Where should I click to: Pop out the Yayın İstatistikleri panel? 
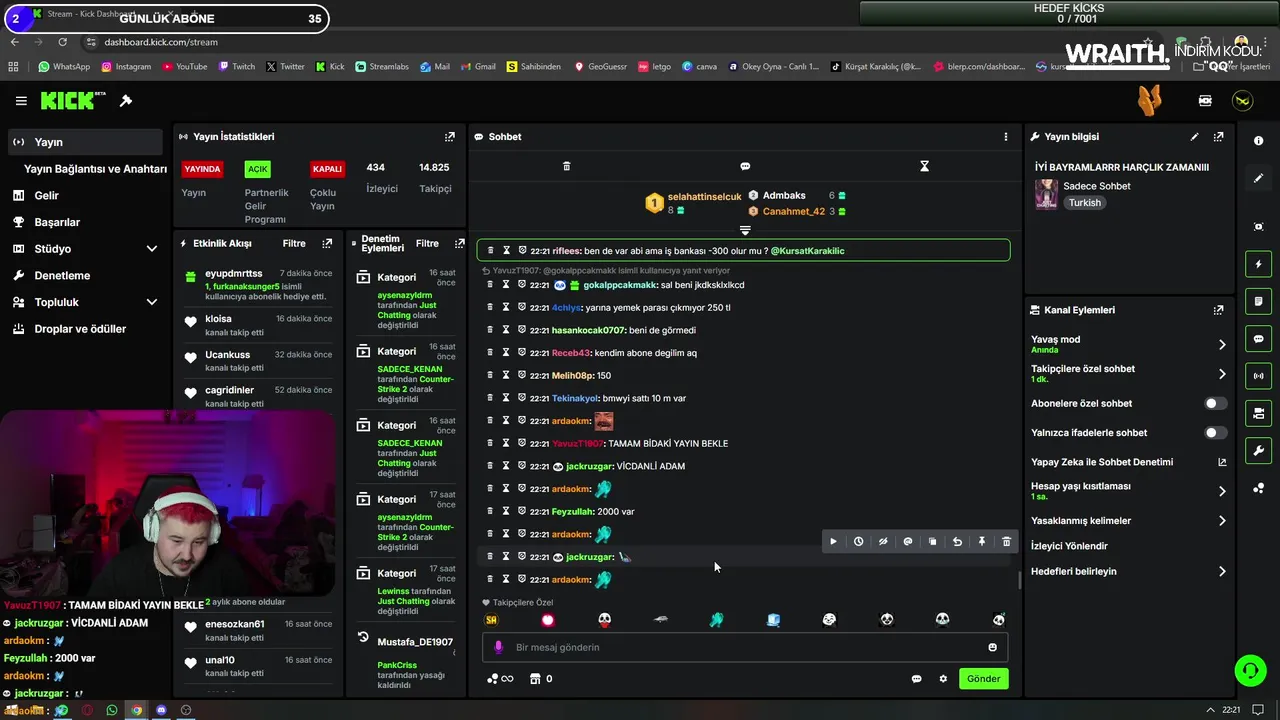(x=450, y=136)
